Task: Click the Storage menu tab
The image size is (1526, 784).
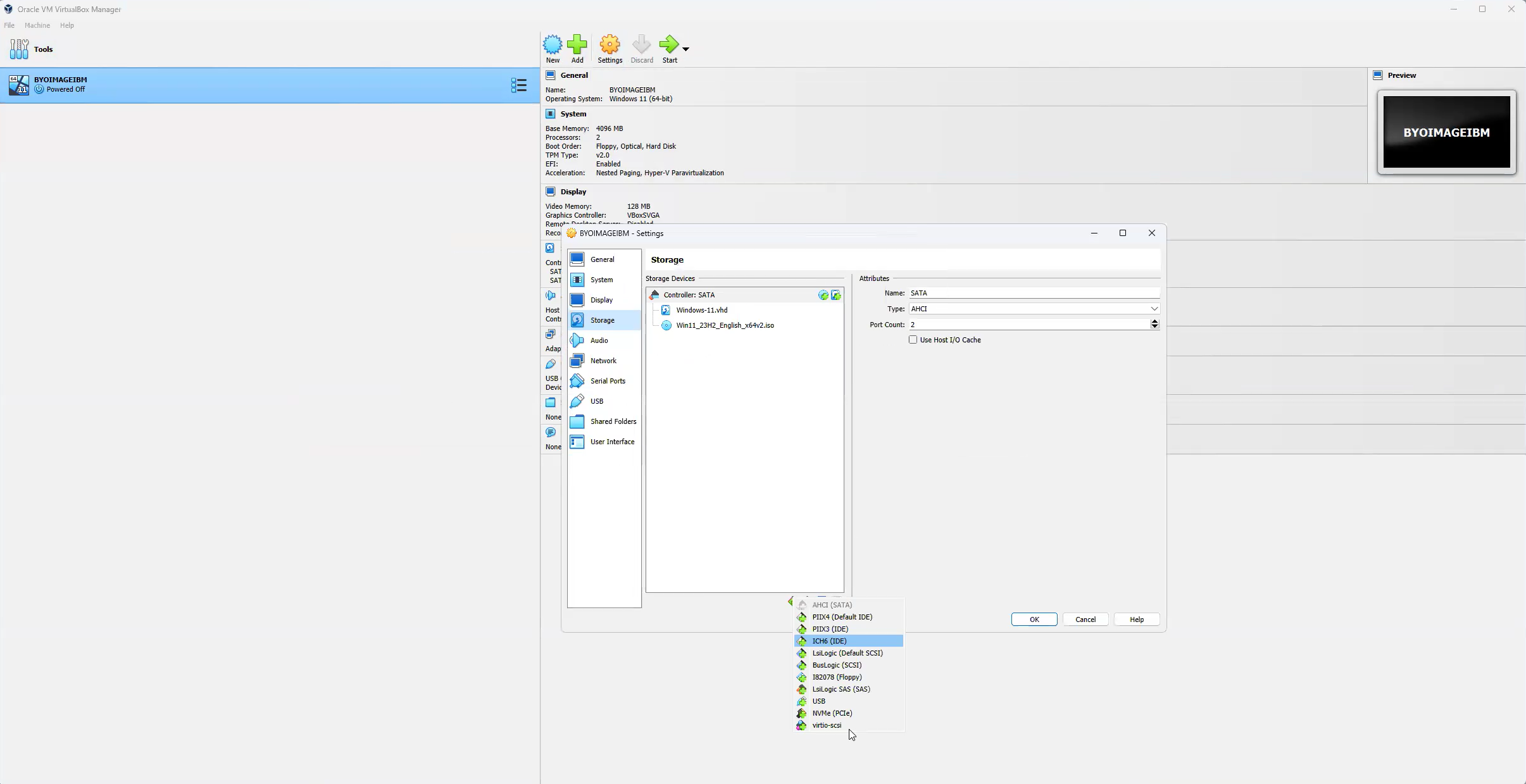Action: tap(602, 320)
